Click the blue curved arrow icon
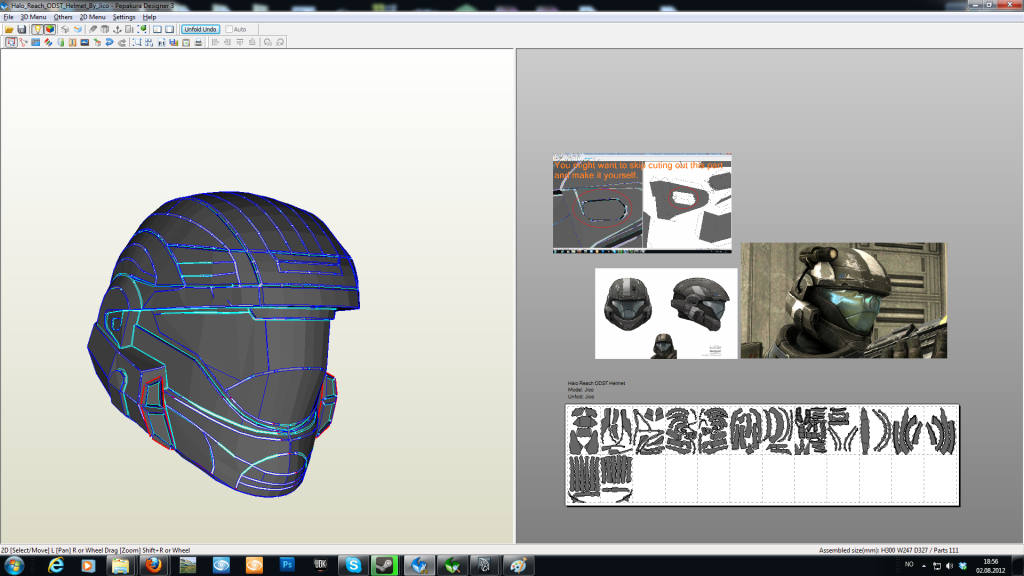Viewport: 1024px width, 576px height. [109, 42]
